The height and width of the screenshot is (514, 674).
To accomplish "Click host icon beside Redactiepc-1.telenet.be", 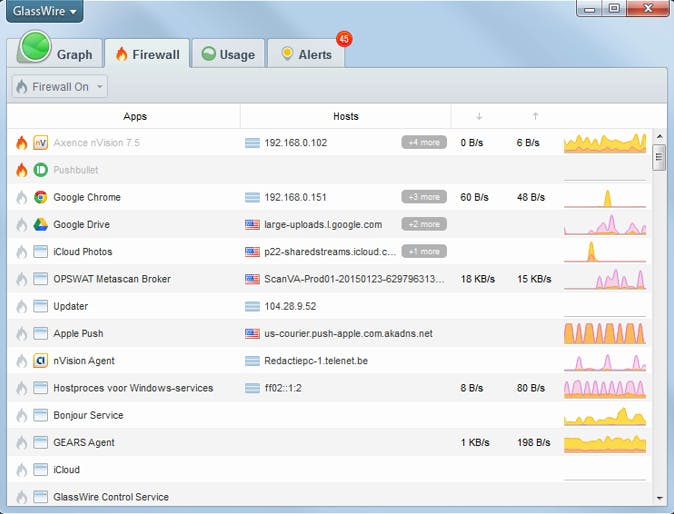I will pyautogui.click(x=252, y=361).
